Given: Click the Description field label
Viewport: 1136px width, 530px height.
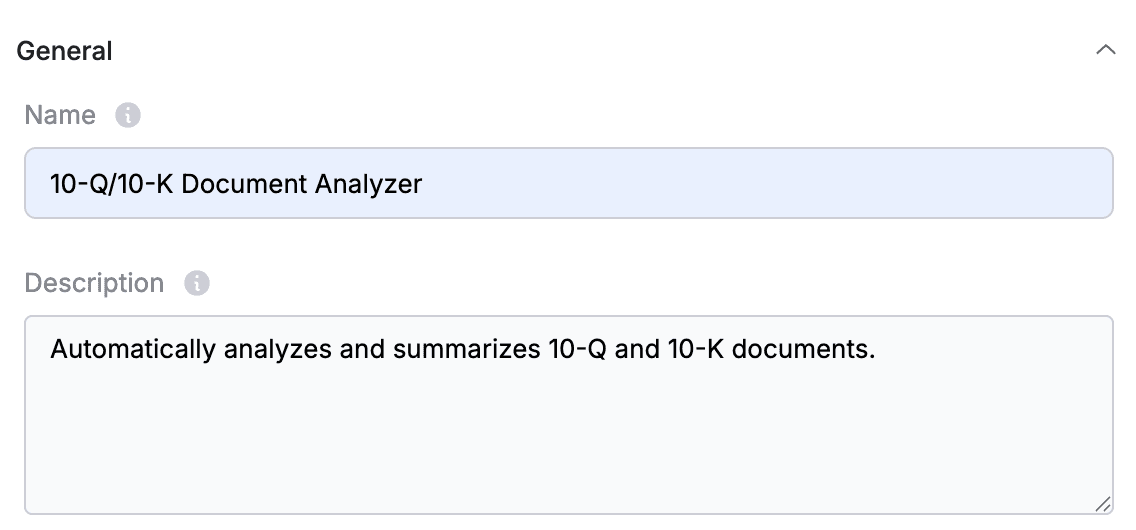Looking at the screenshot, I should pos(94,283).
